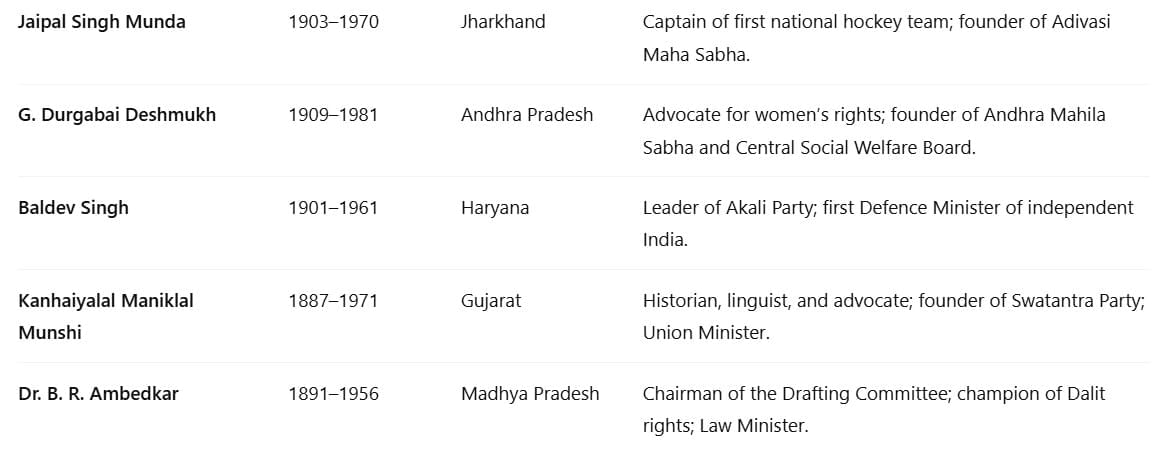Viewport: 1158px width, 450px height.
Task: Click the Madhya Pradesh cell
Action: [530, 395]
